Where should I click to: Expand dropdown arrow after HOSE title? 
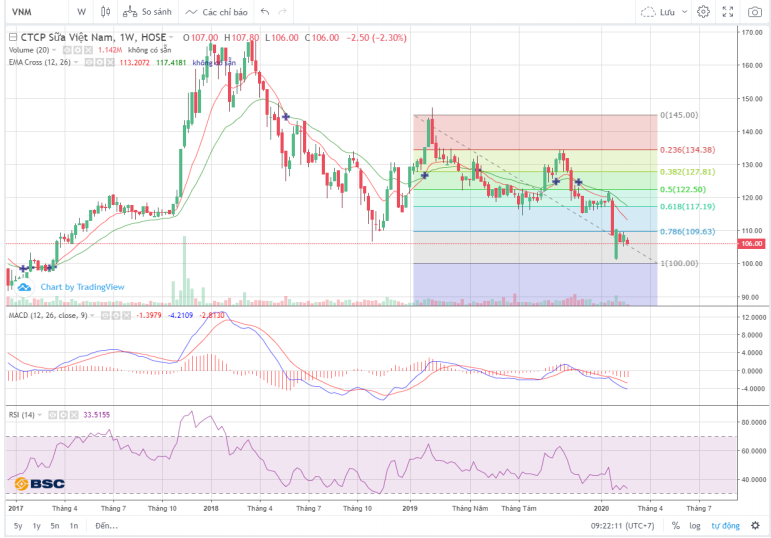tap(171, 37)
